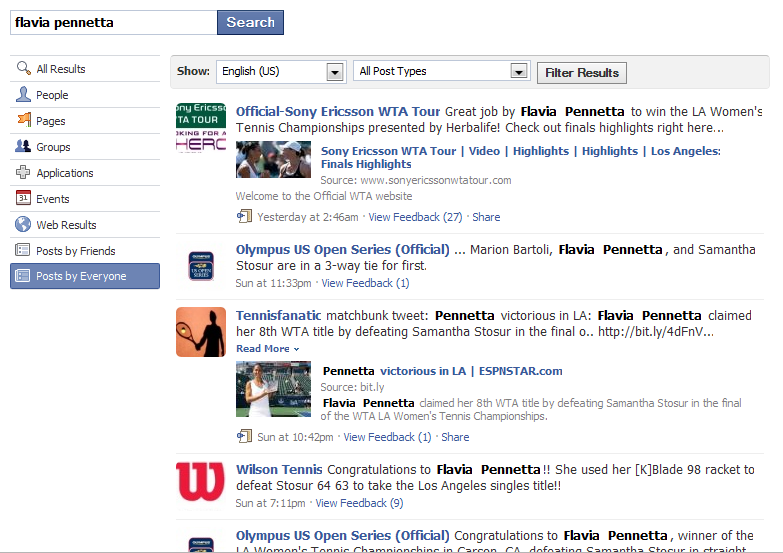This screenshot has width=783, height=553.
Task: Click the Groups icon in sidebar
Action: [23, 146]
